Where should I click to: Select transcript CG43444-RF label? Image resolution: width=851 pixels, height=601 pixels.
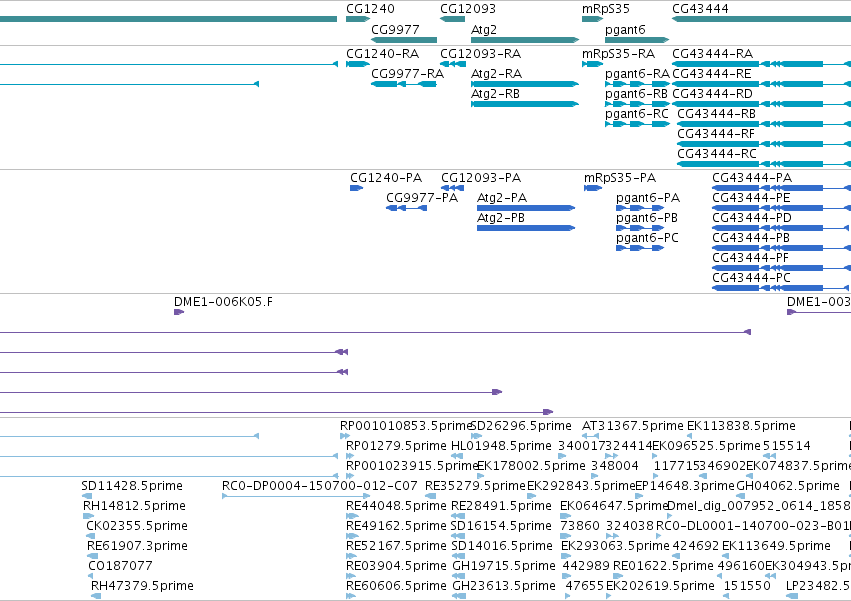tap(716, 134)
